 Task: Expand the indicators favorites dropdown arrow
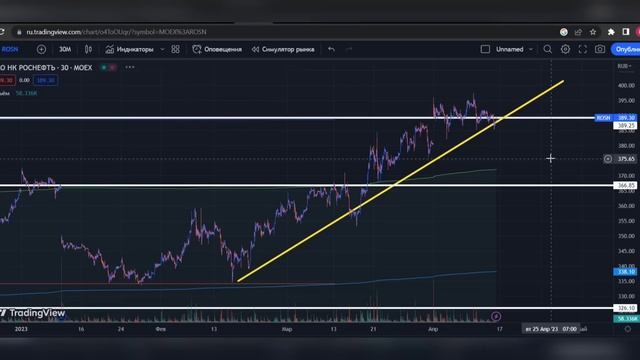[162, 49]
